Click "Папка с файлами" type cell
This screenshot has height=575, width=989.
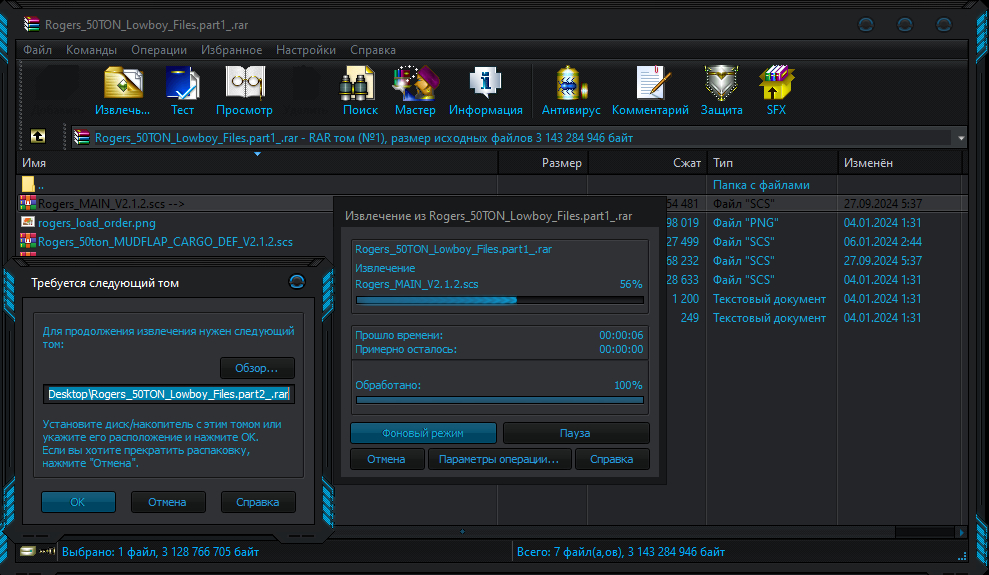pyautogui.click(x=761, y=185)
